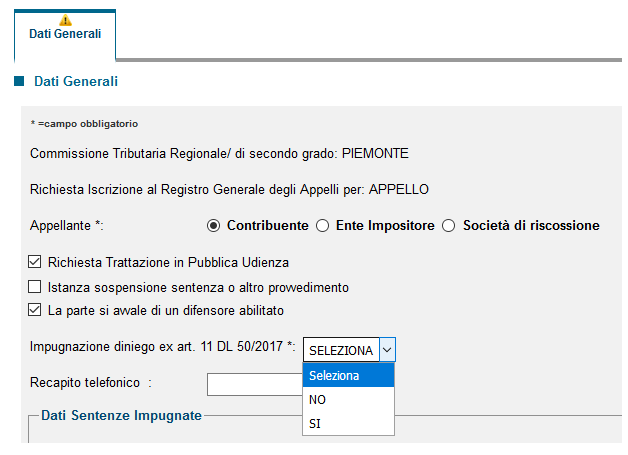
Task: Collapse the Impugnazione diniego dropdown arrow
Action: [387, 350]
